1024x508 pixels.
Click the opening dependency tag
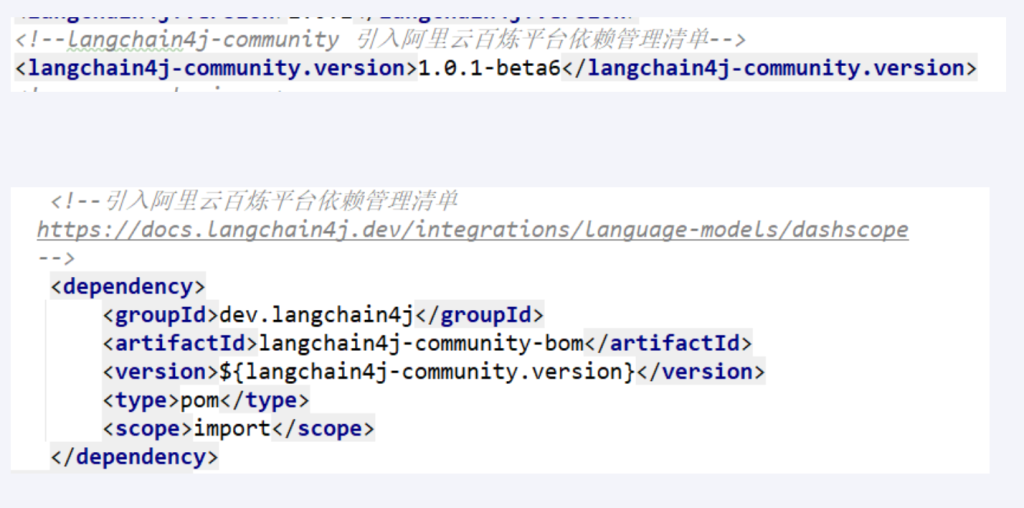[127, 287]
